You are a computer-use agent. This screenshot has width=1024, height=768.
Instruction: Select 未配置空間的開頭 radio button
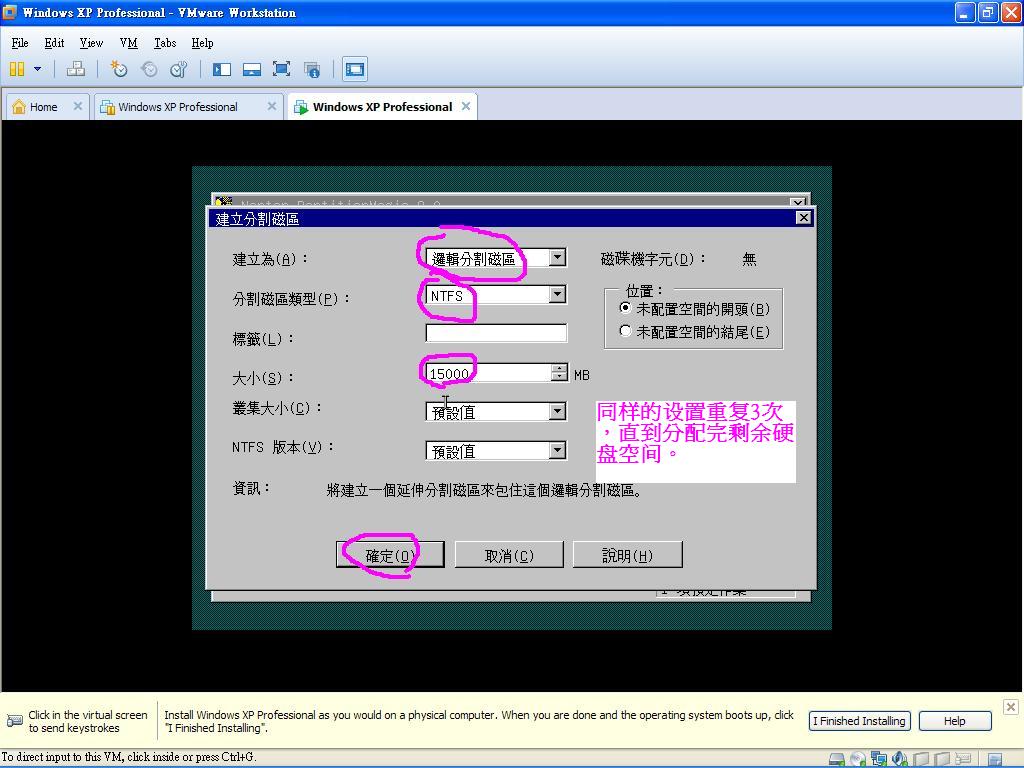point(626,308)
